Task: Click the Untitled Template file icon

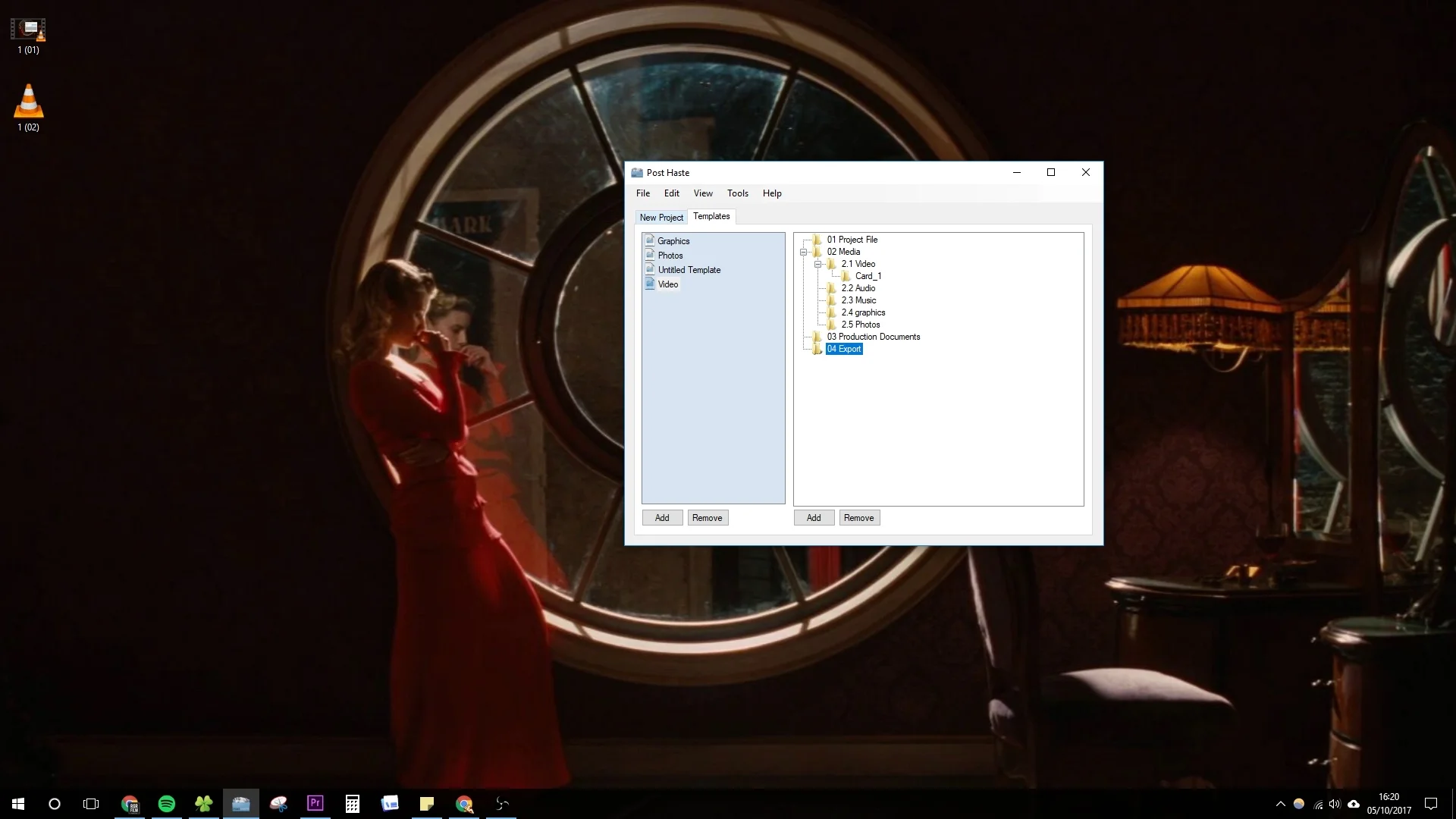Action: (x=650, y=269)
